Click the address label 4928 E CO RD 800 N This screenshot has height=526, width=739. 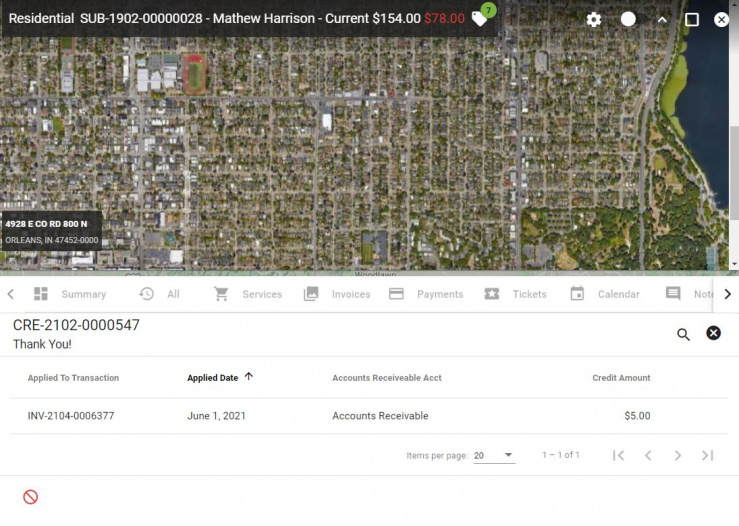pyautogui.click(x=46, y=224)
